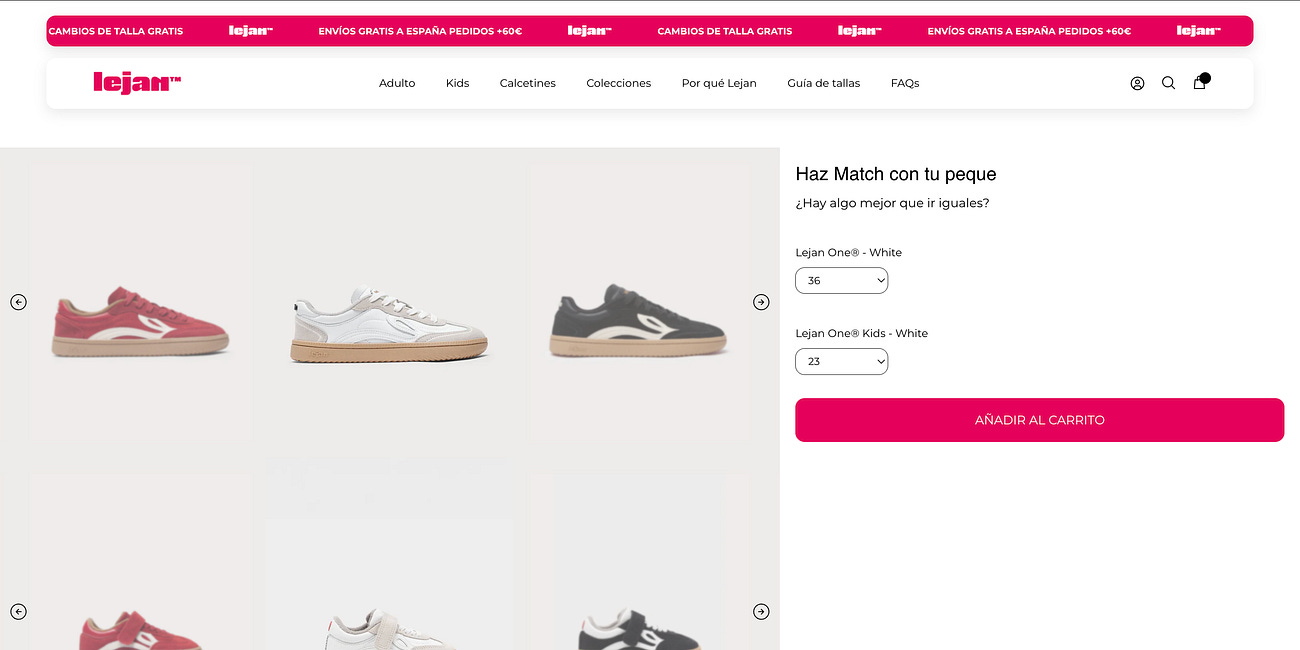
Task: Click the Lejan logo in the navbar
Action: click(x=135, y=82)
